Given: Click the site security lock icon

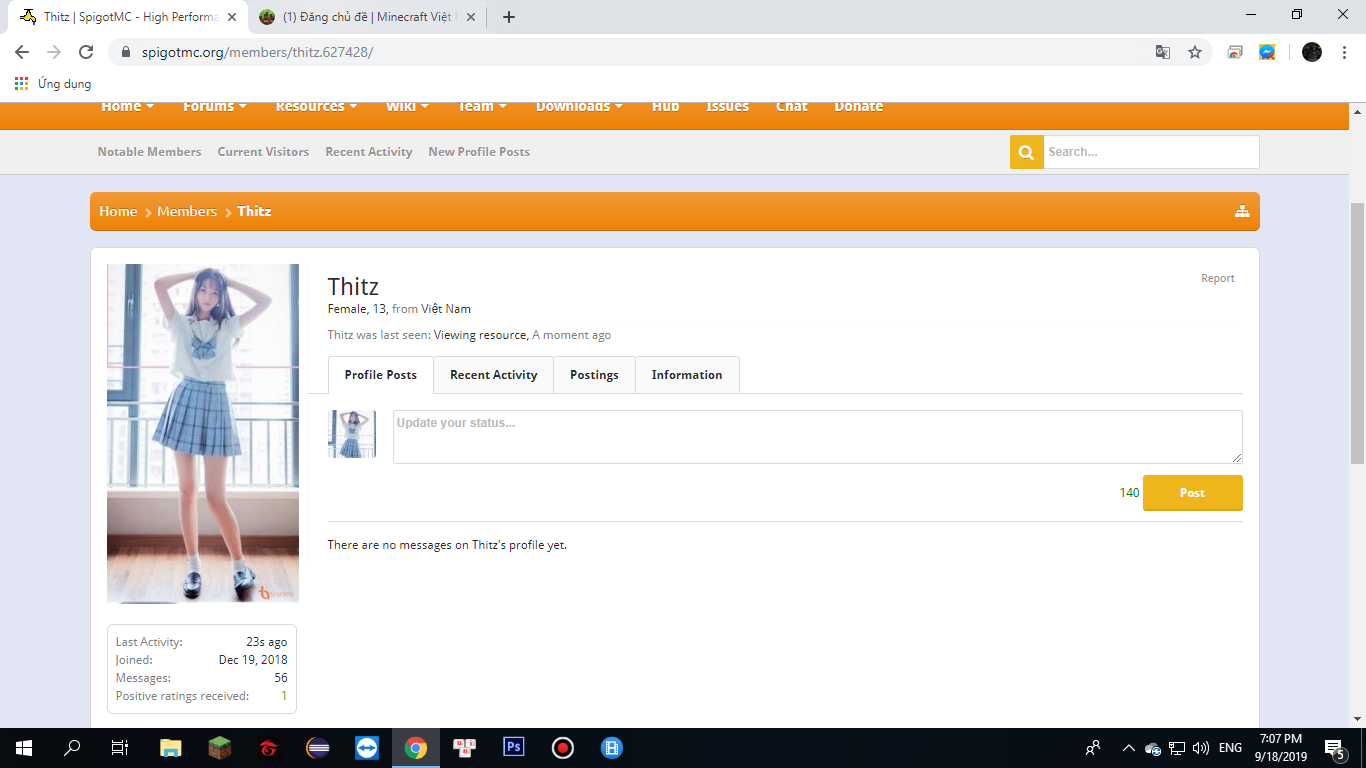Looking at the screenshot, I should 126,52.
